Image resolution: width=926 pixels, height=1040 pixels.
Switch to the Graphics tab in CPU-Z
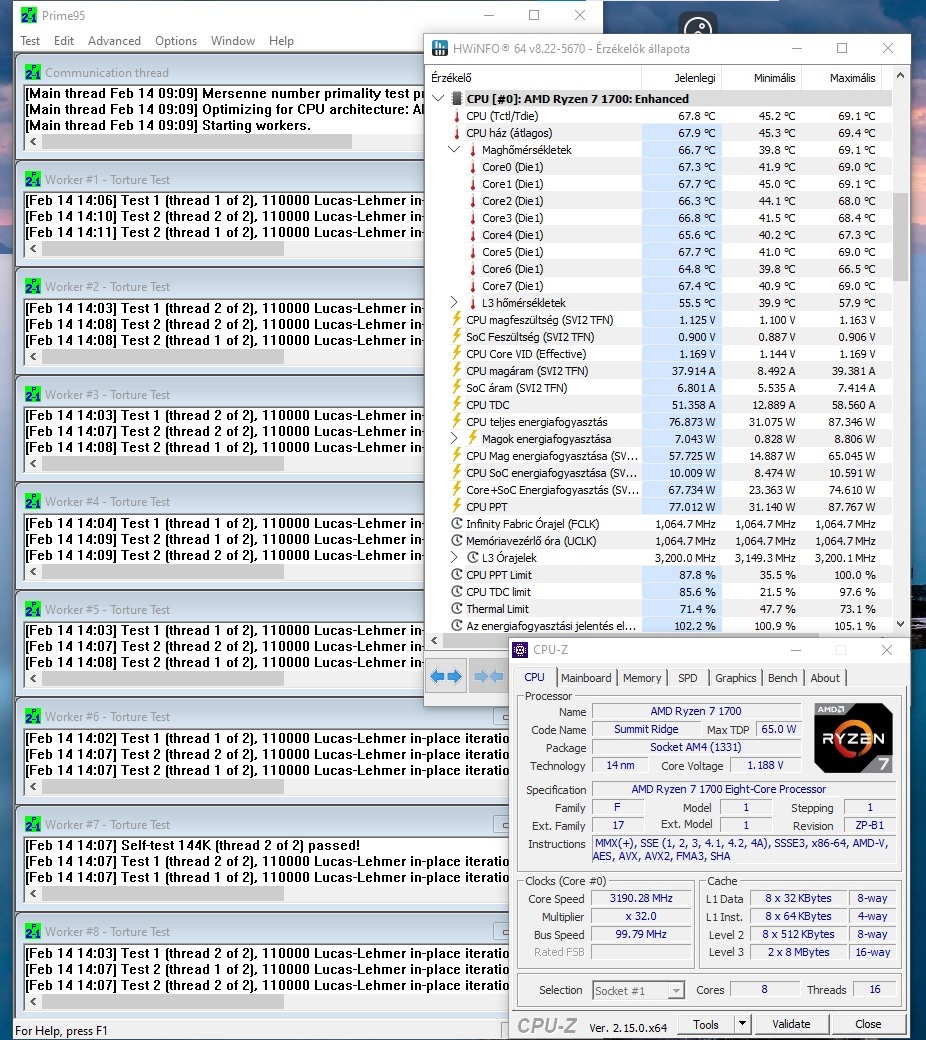[735, 678]
